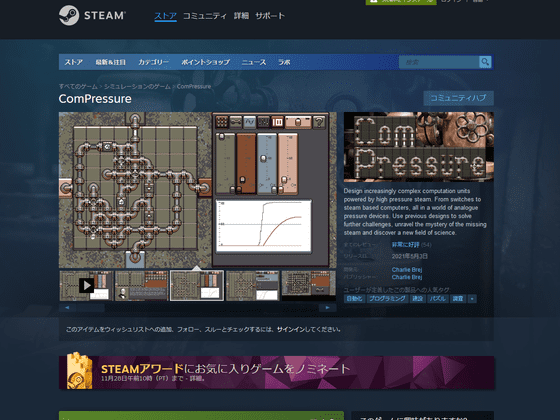Open the すべてのゲーム breadcrumb link
The height and width of the screenshot is (420, 560).
pyautogui.click(x=78, y=86)
